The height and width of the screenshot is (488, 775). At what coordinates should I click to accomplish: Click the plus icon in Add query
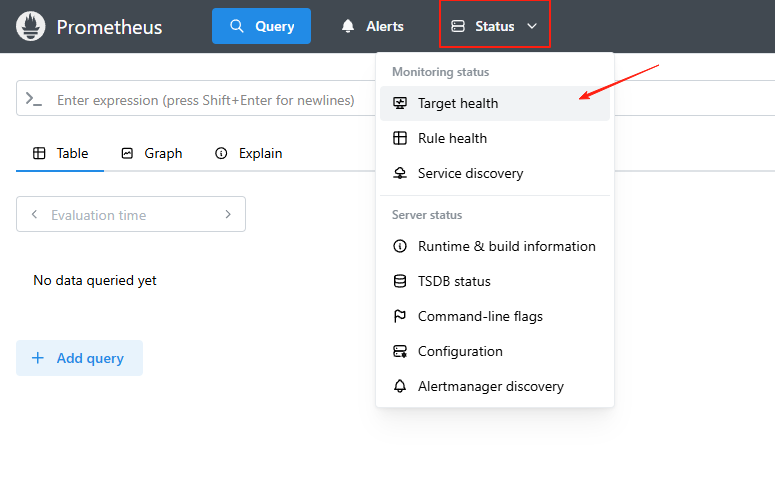point(38,358)
